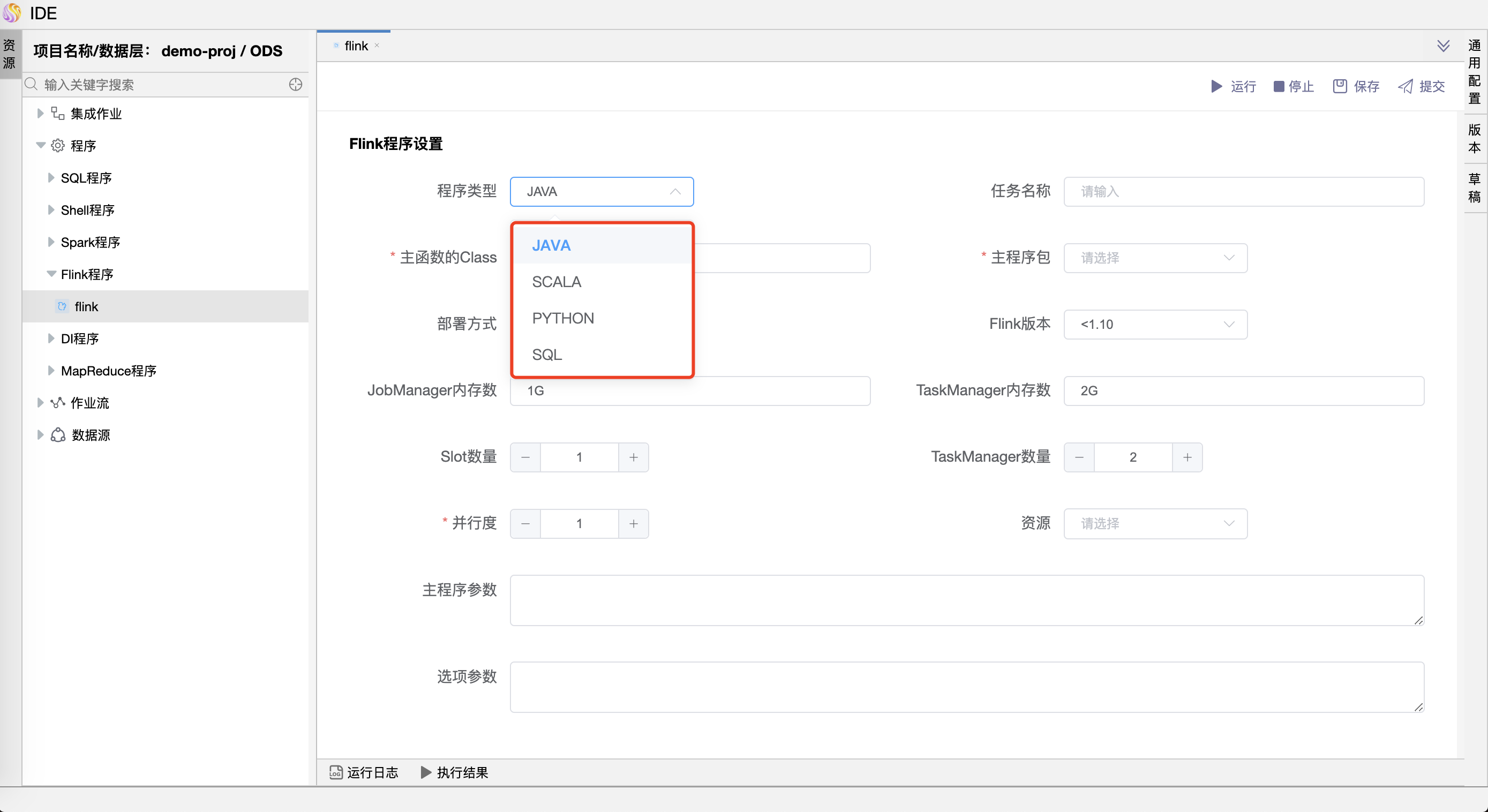Screen dimensions: 1488x812
Task: Close the flink editor tab
Action: [x=377, y=46]
